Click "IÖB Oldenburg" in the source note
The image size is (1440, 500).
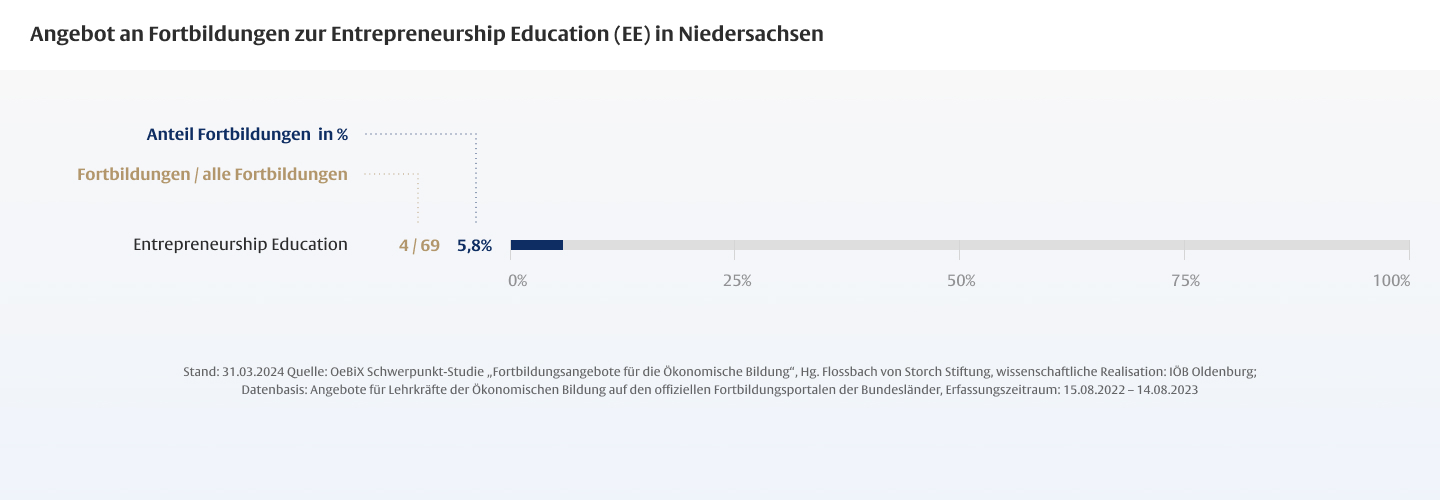point(1209,371)
